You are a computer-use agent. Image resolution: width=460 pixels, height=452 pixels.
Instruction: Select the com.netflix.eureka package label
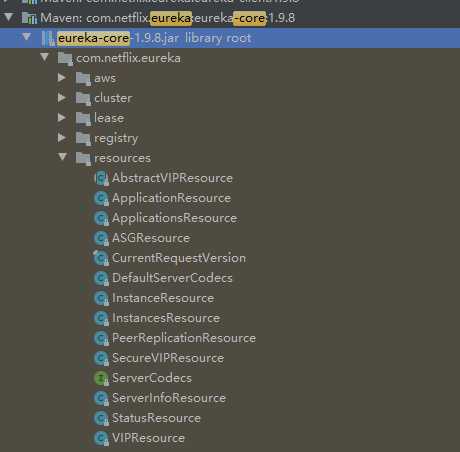129,58
